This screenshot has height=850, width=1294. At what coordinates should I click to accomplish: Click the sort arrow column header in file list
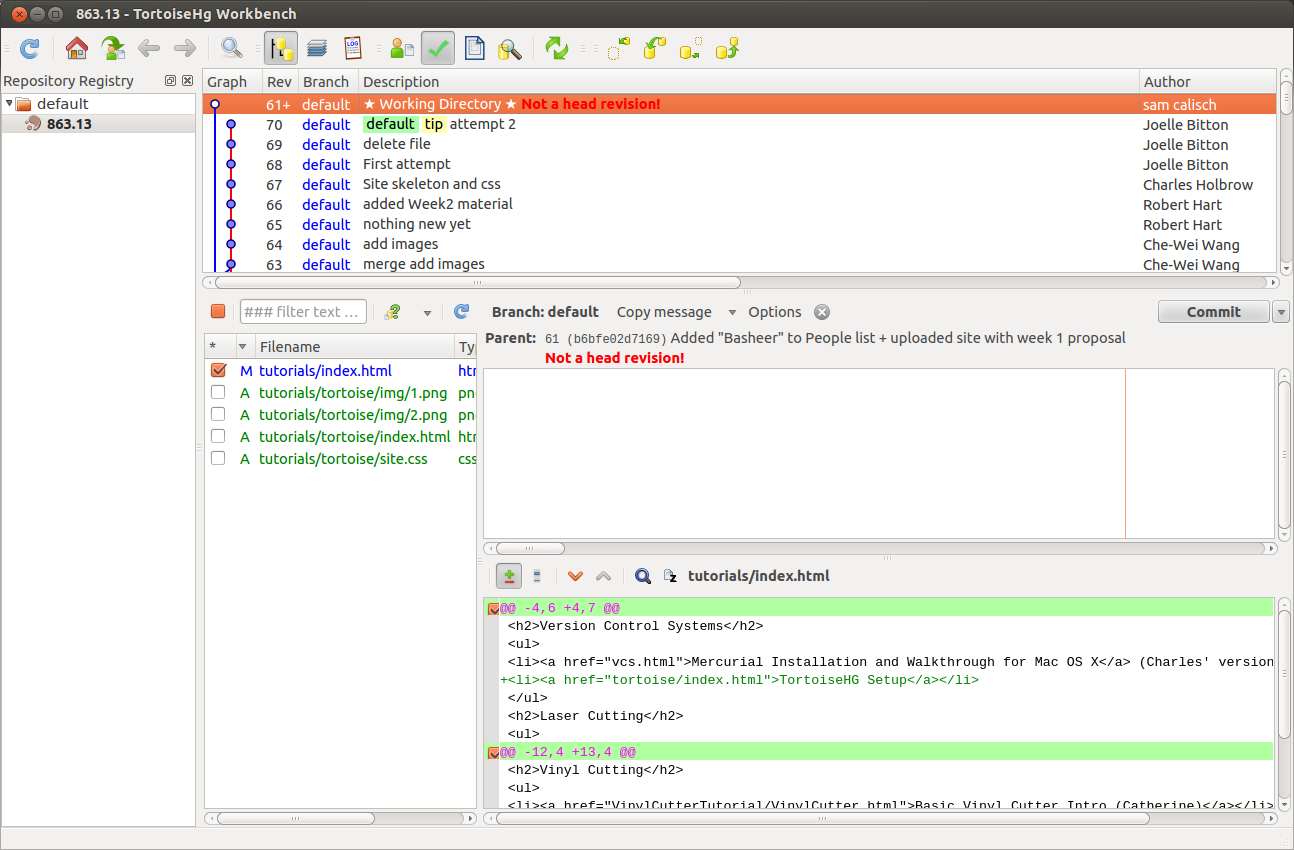[x=242, y=347]
